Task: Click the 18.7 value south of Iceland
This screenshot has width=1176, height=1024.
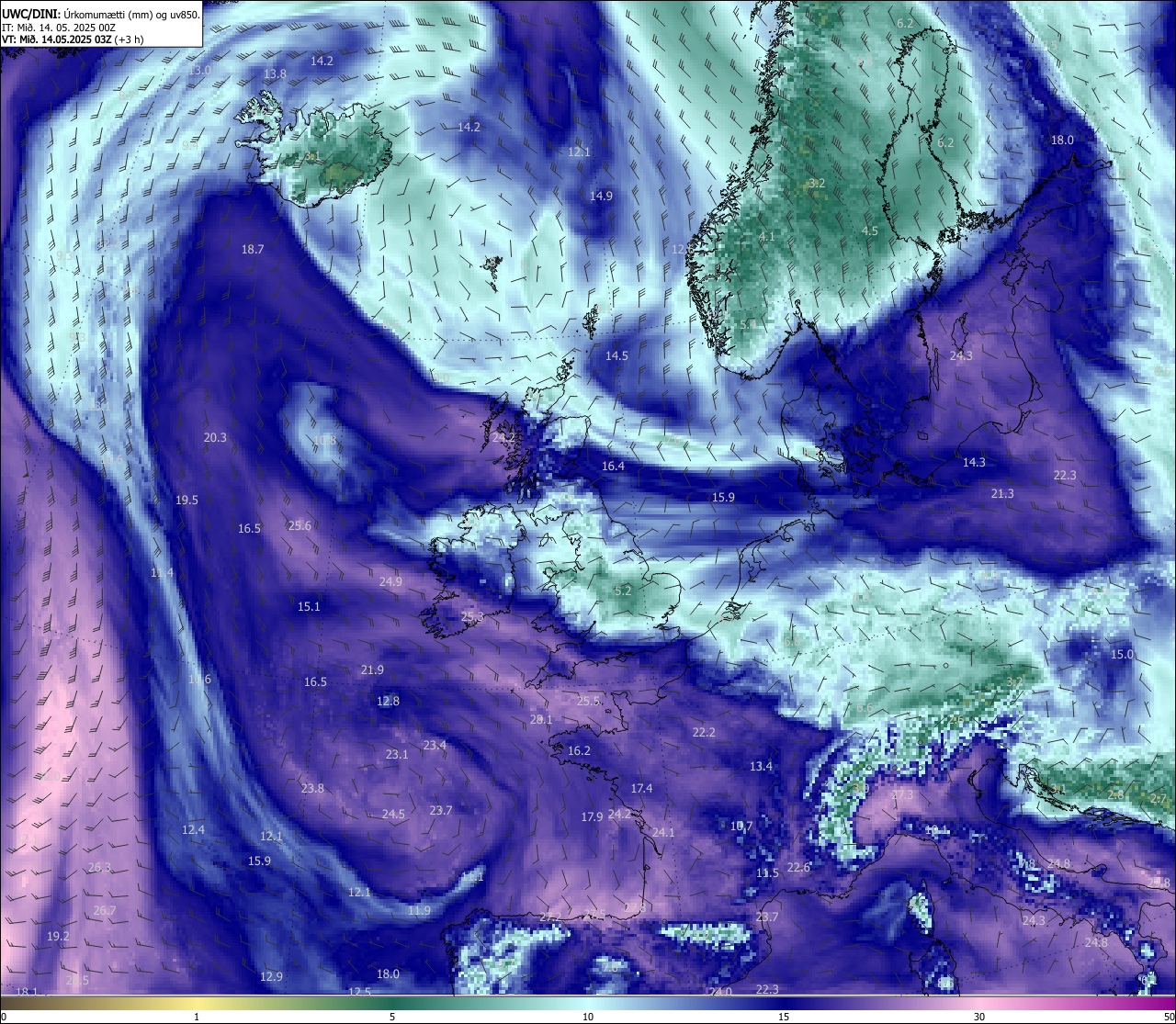Action: (x=253, y=249)
